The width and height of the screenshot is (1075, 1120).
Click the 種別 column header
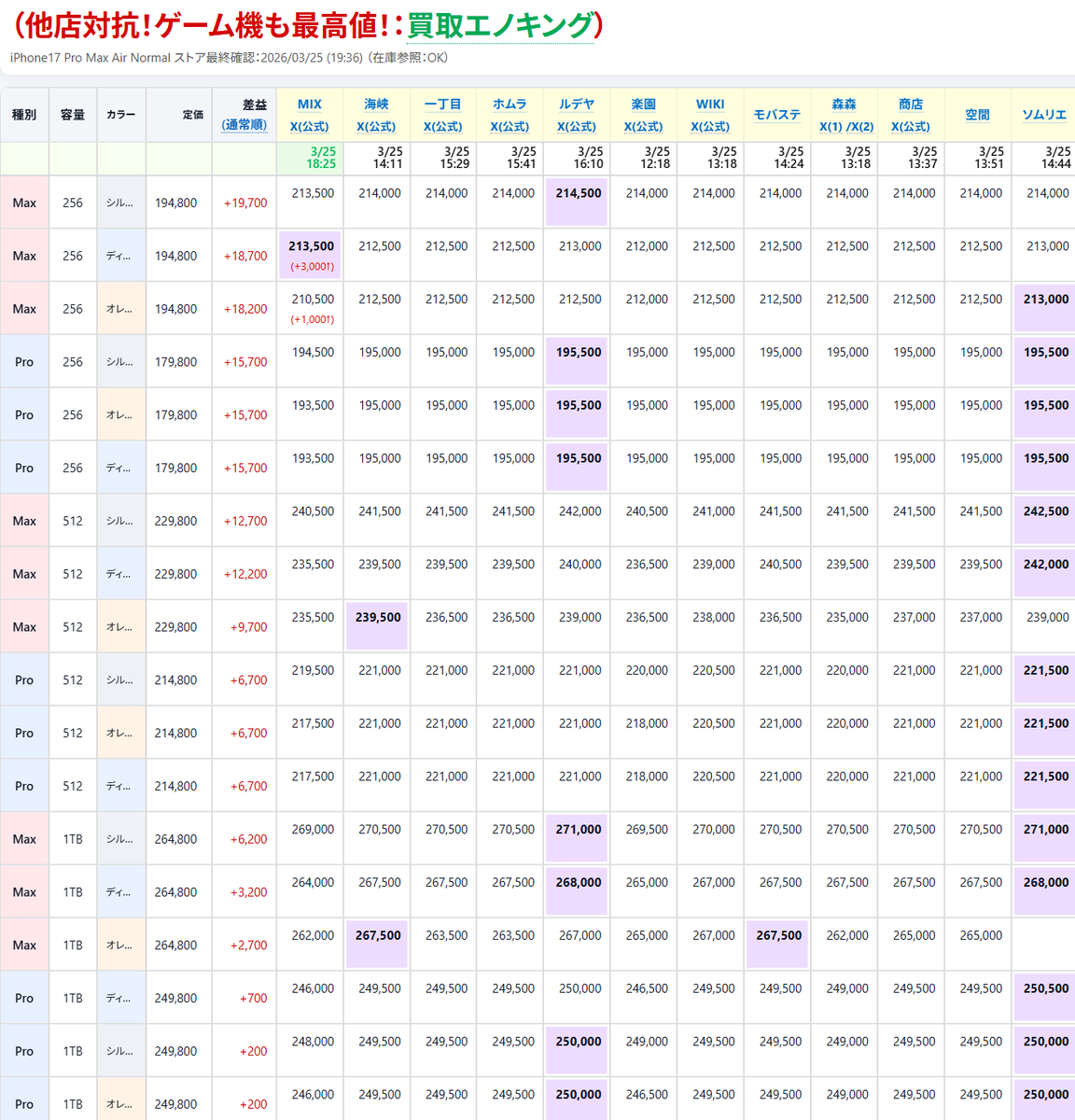24,115
